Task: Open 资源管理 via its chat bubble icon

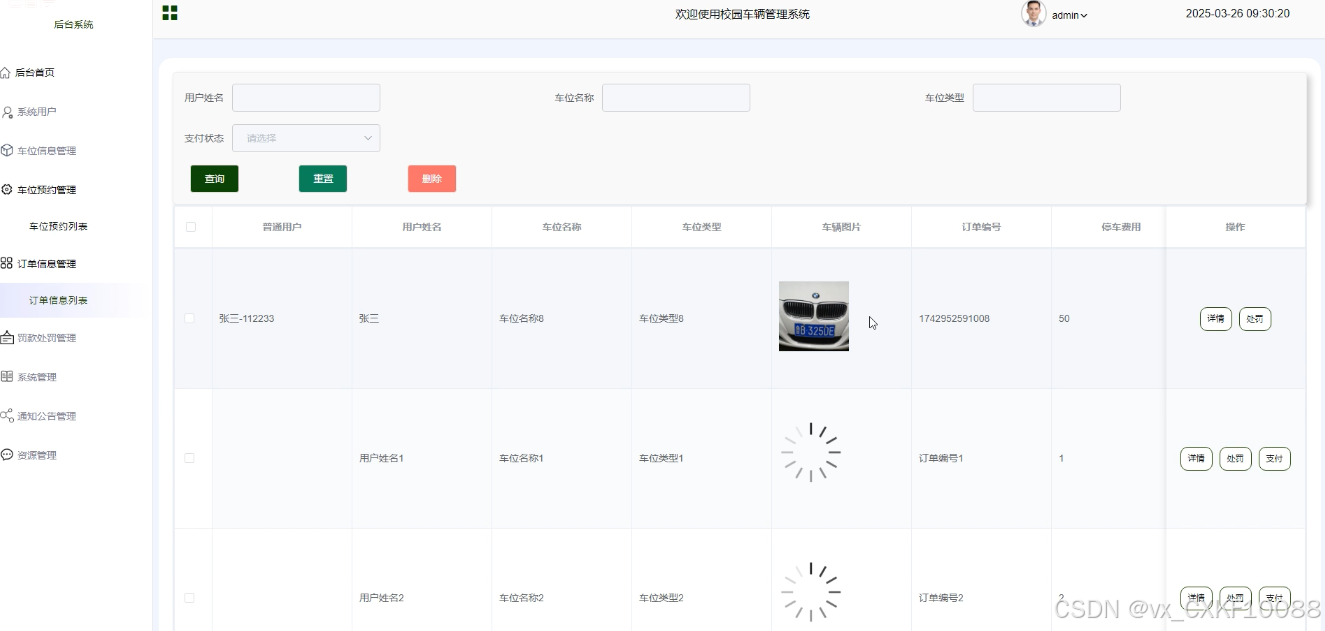Action: [7, 455]
